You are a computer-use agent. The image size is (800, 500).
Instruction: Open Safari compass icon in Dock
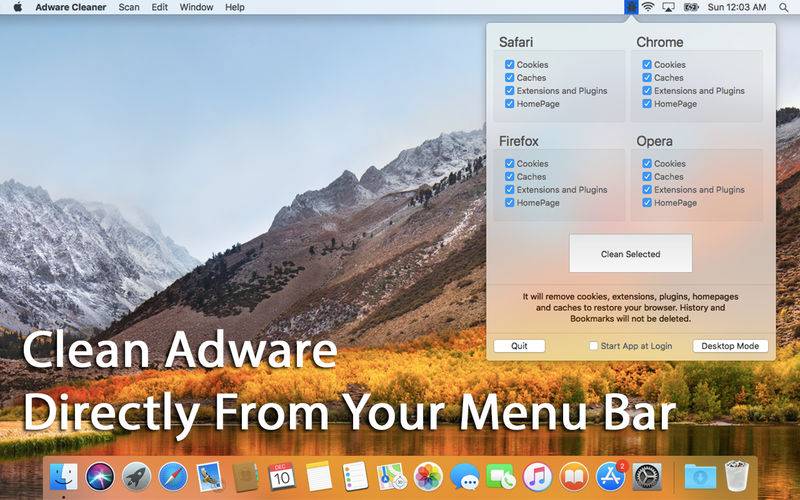(x=173, y=477)
